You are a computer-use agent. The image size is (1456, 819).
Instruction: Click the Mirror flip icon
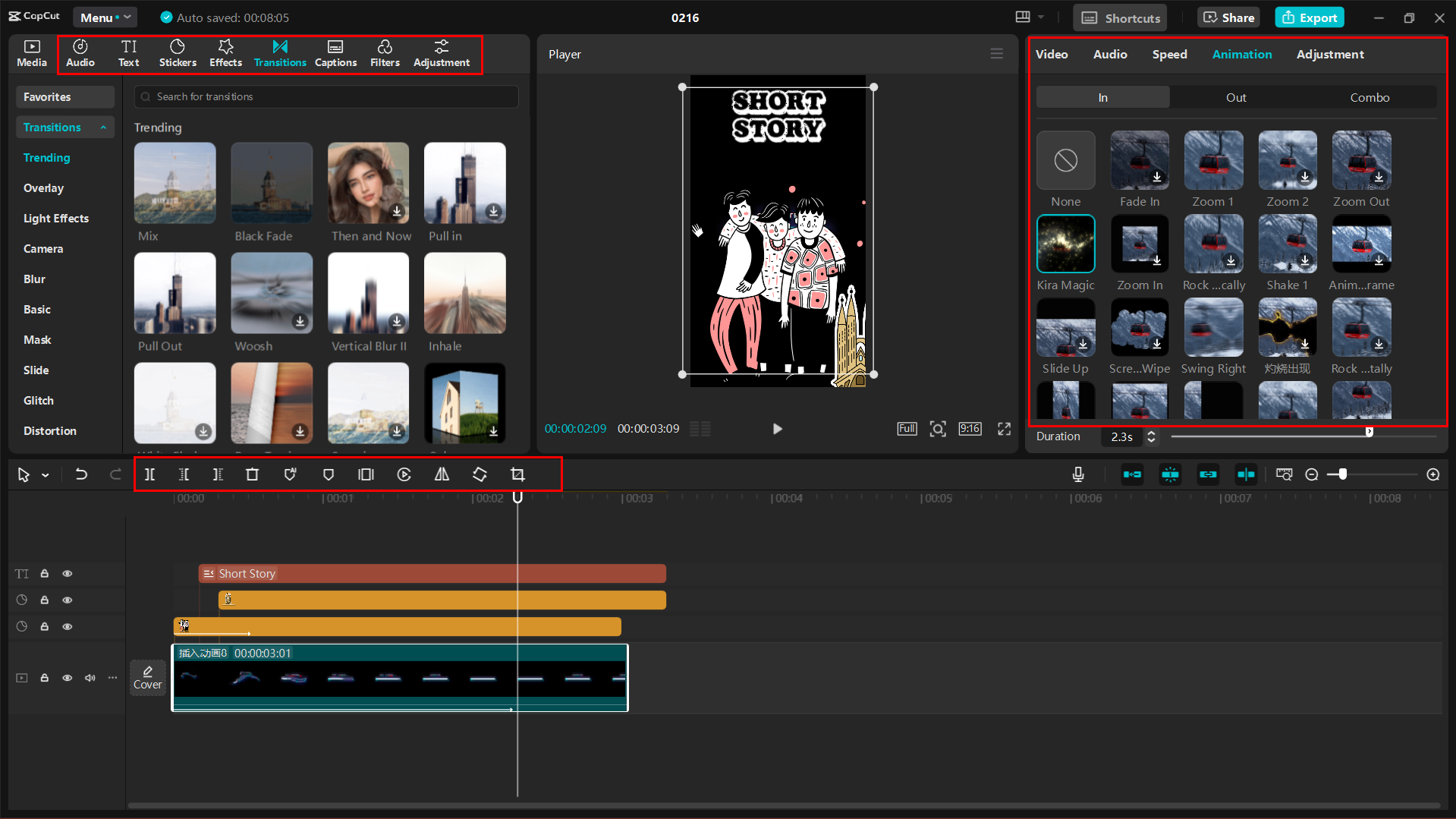[x=442, y=474]
